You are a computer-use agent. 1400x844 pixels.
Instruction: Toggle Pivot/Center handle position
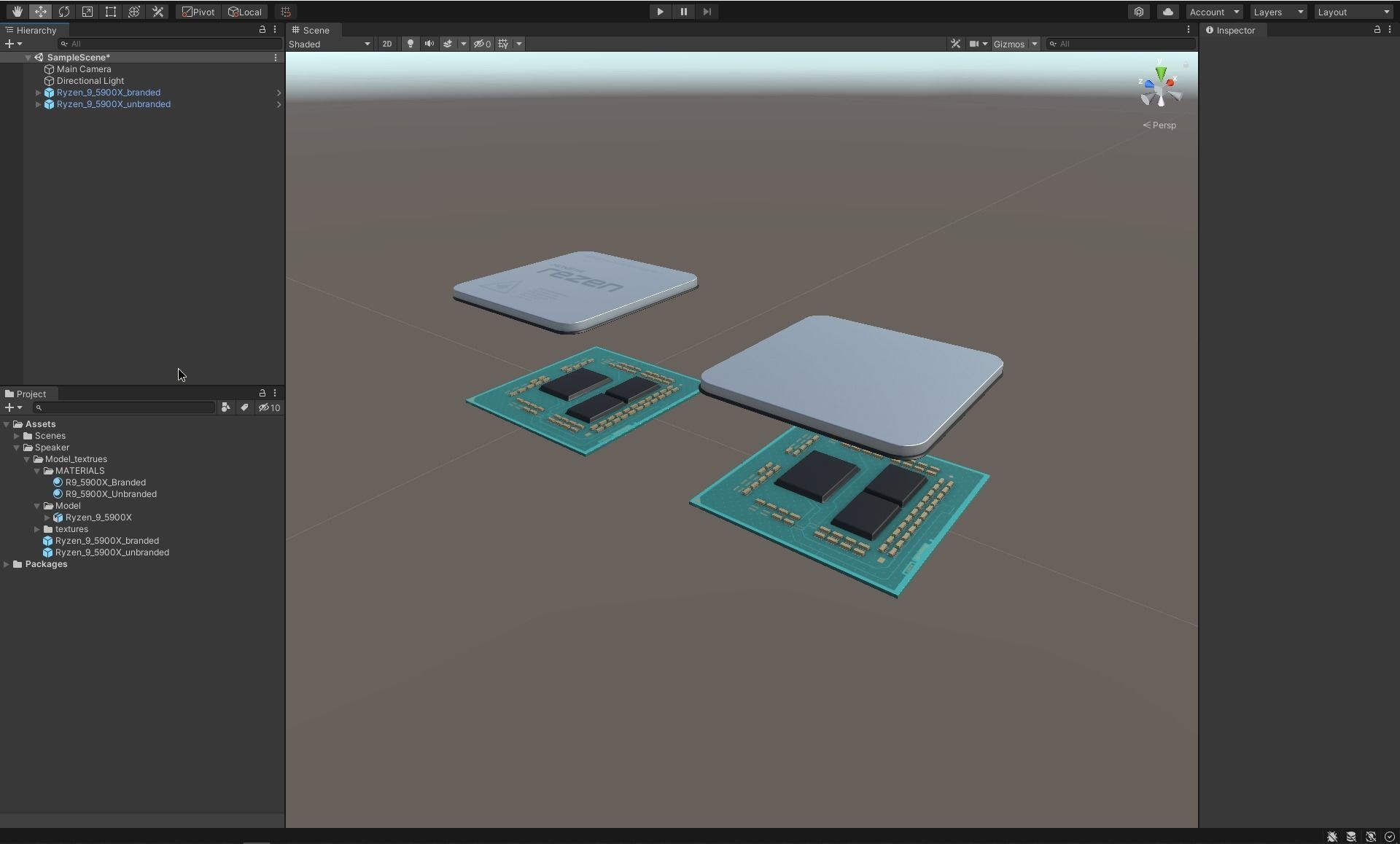click(198, 12)
